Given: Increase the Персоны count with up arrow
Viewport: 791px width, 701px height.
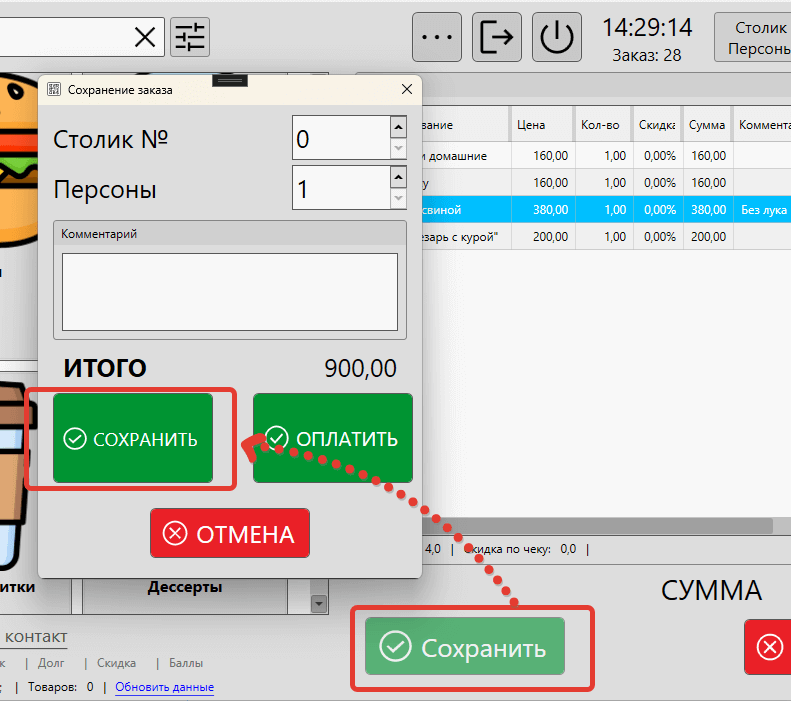Looking at the screenshot, I should 398,177.
